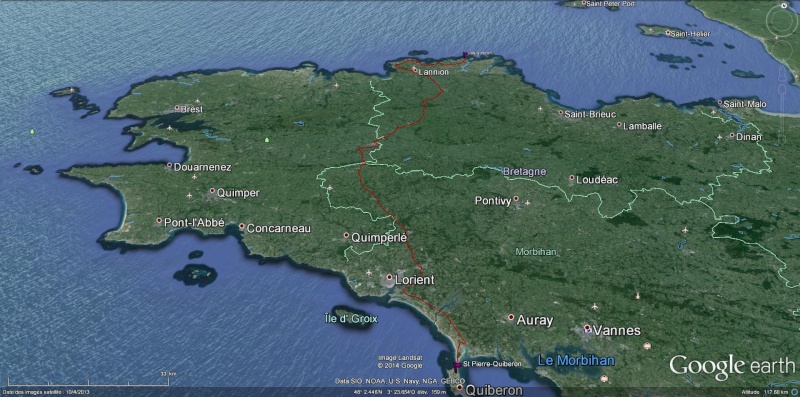Click the Quimper city marker
Image resolution: width=800 pixels, height=397 pixels.
click(x=212, y=191)
